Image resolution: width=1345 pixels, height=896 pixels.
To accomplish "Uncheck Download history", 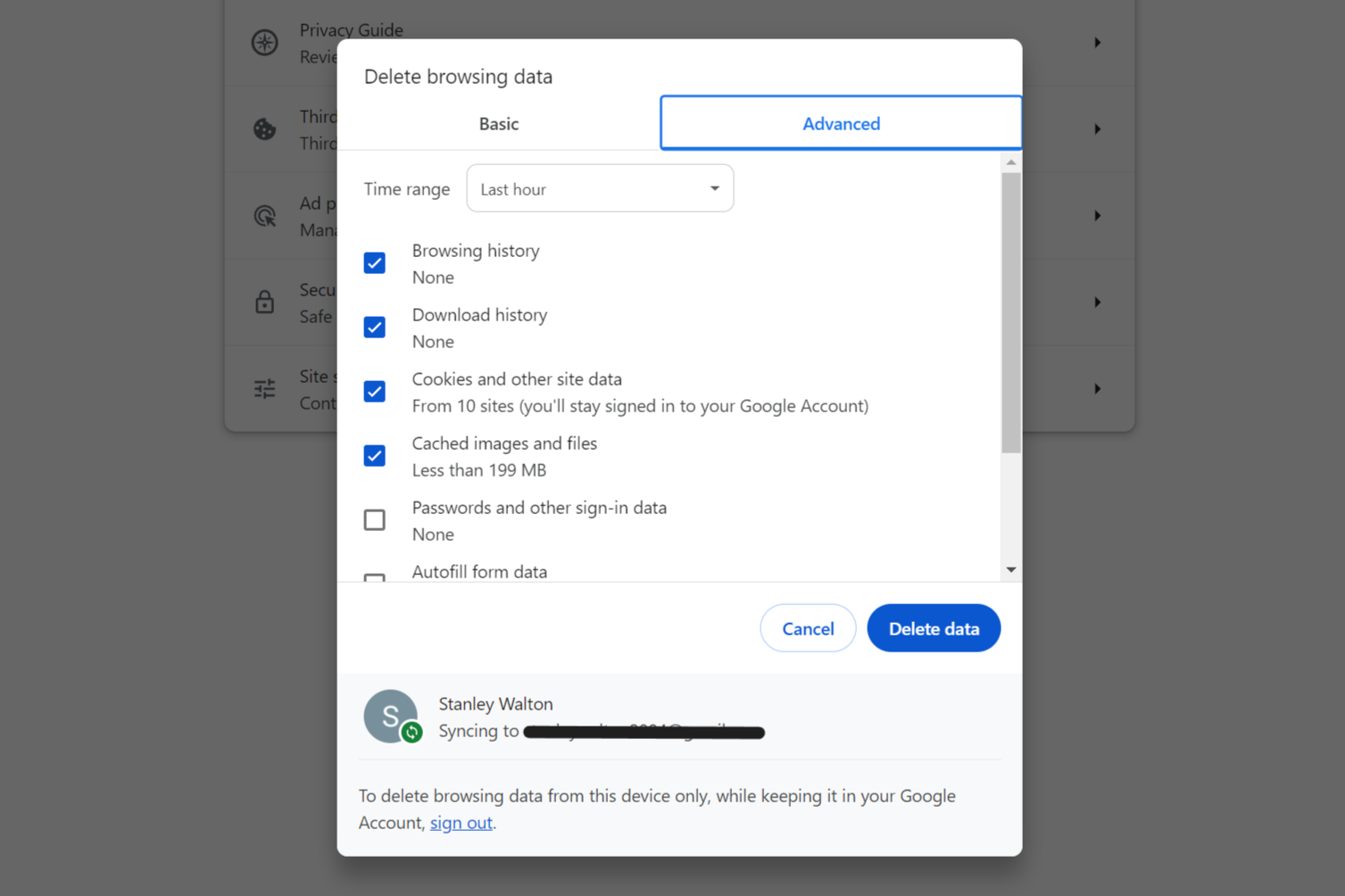I will coord(374,327).
